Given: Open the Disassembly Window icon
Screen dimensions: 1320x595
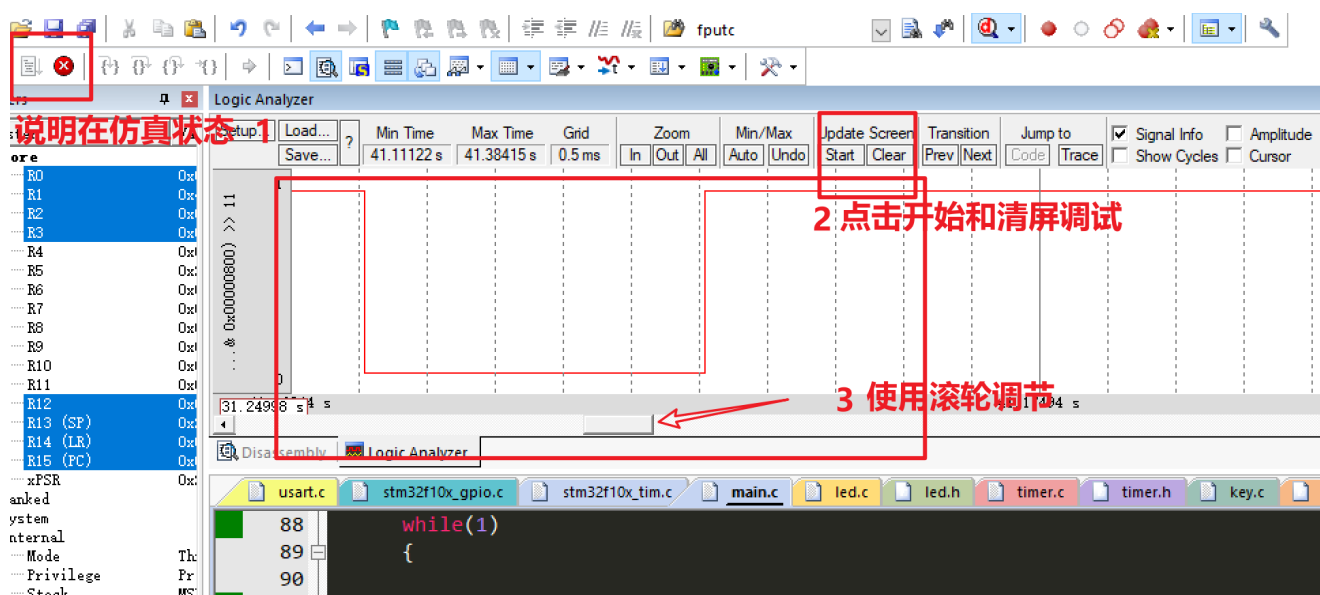Looking at the screenshot, I should pos(326,66).
